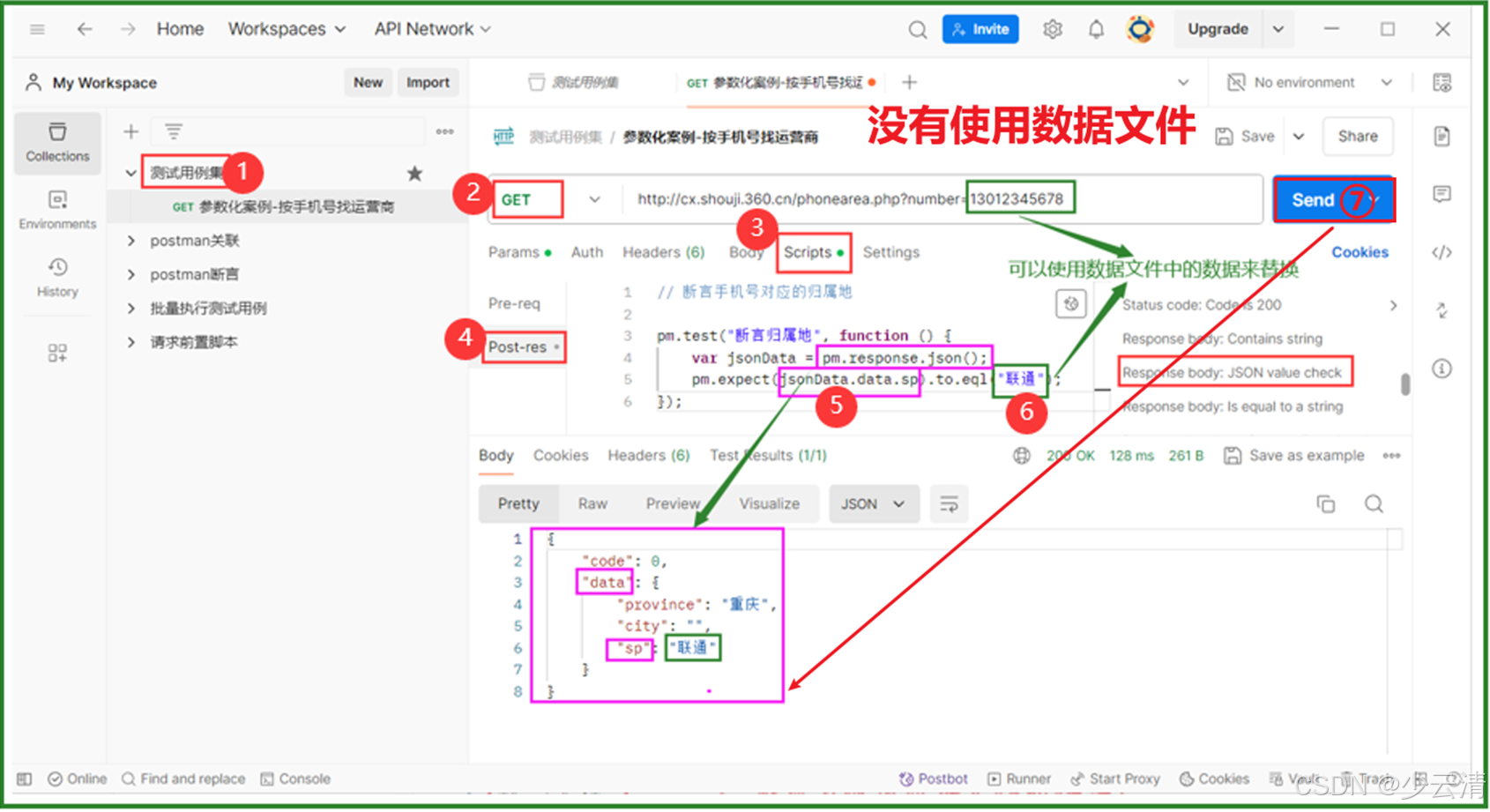Viewport: 1490px width, 812px height.
Task: Switch response view to Raw
Action: (592, 504)
